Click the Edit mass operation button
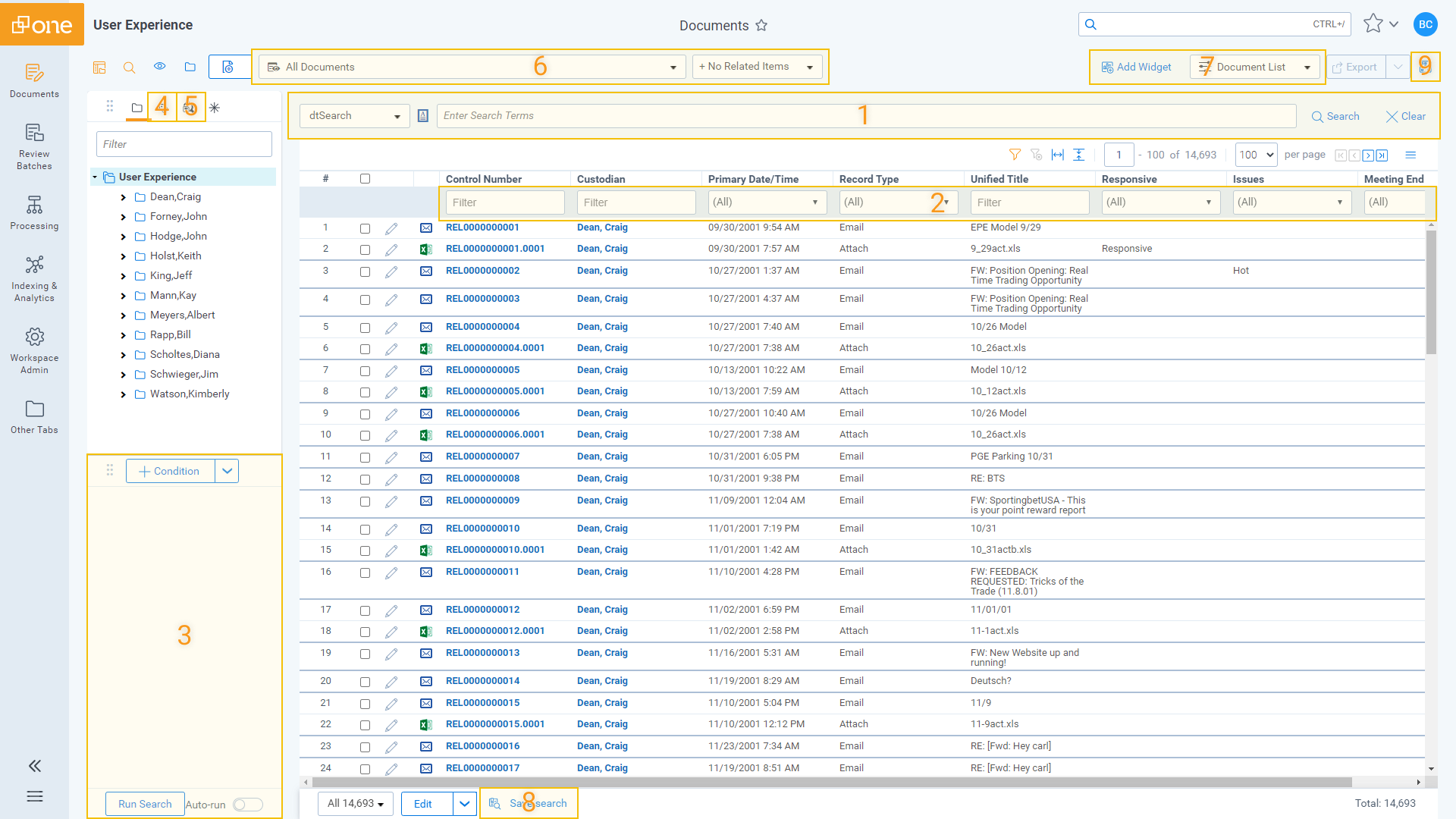1456x819 pixels. (427, 804)
